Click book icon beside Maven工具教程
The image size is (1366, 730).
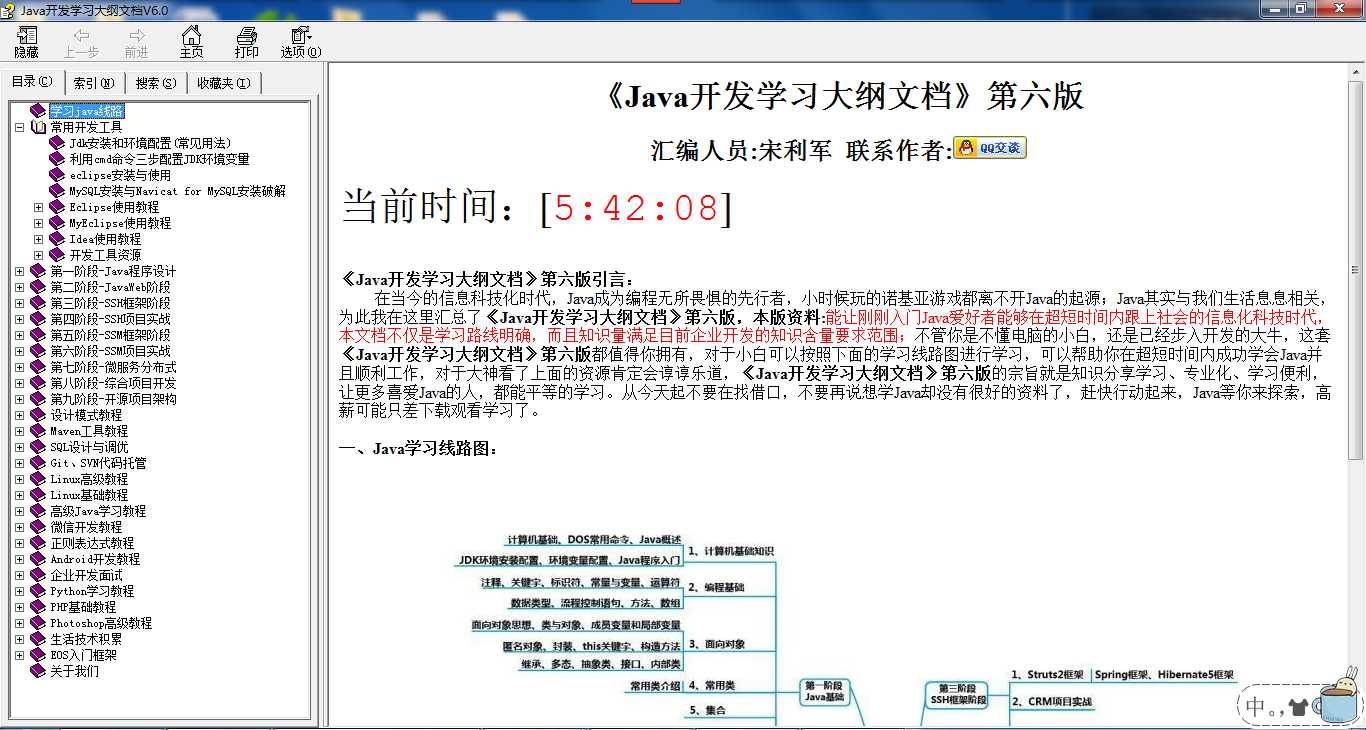click(x=38, y=431)
